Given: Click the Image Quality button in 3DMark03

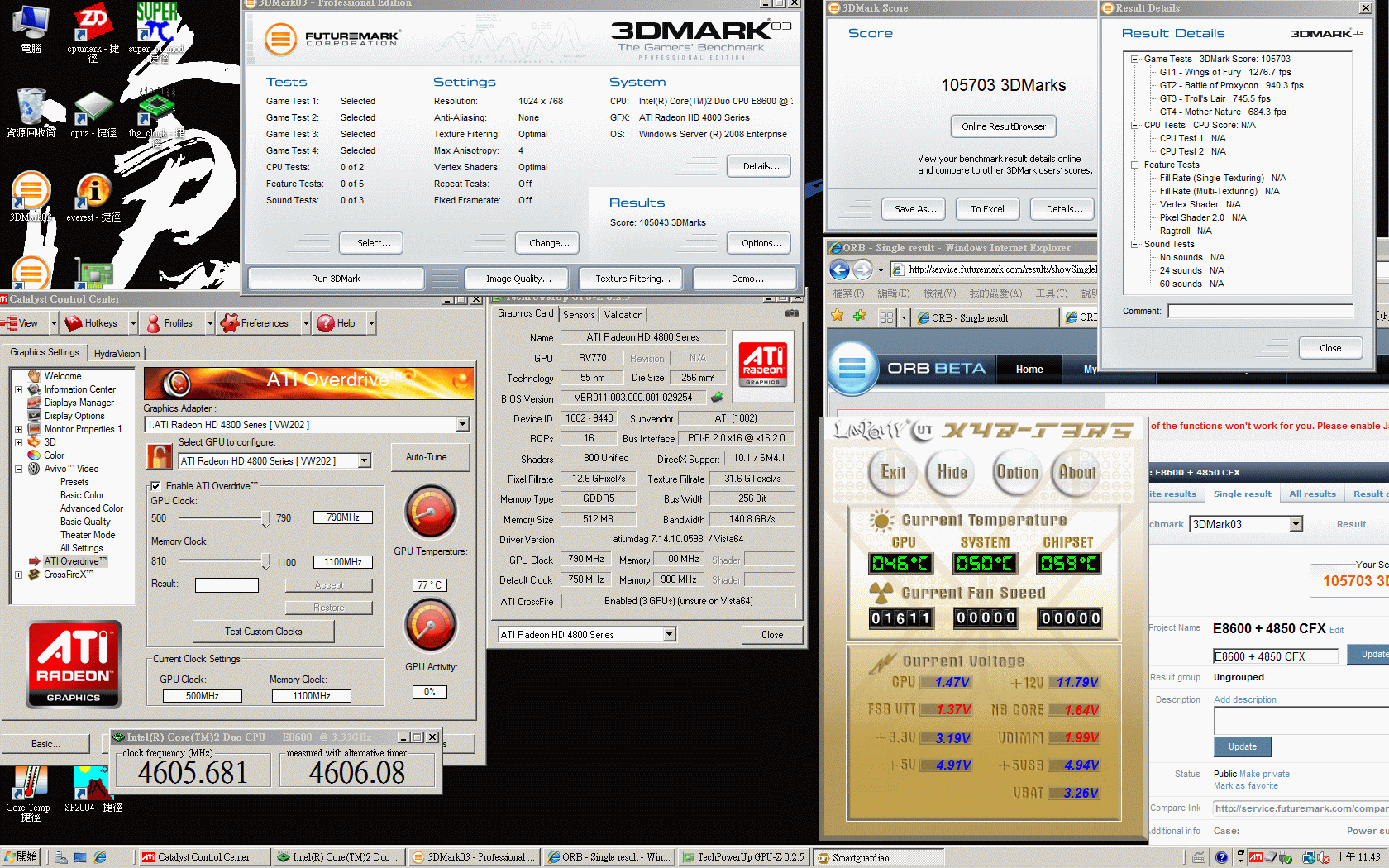Looking at the screenshot, I should (518, 279).
